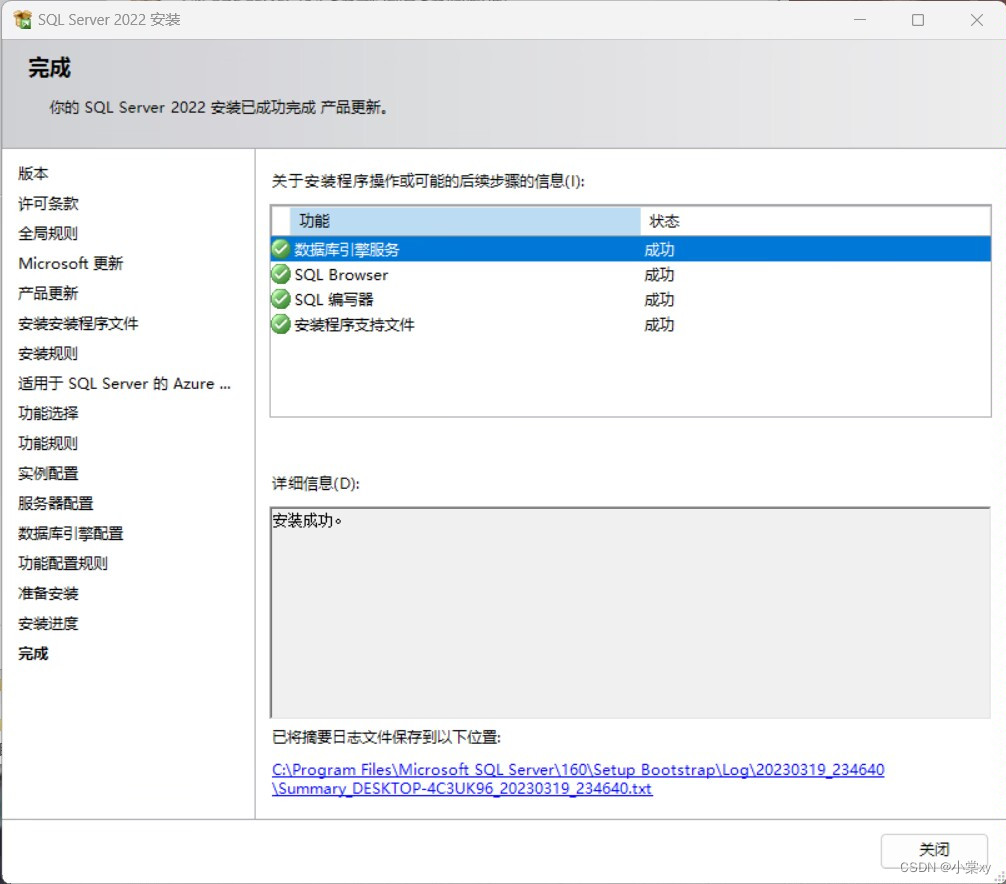
Task: Select the SQL 编写器 row
Action: [x=631, y=299]
